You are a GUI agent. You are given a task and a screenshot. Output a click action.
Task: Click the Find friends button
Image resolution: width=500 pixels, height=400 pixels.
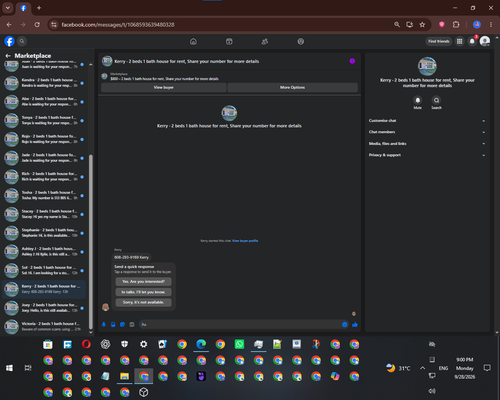439,41
